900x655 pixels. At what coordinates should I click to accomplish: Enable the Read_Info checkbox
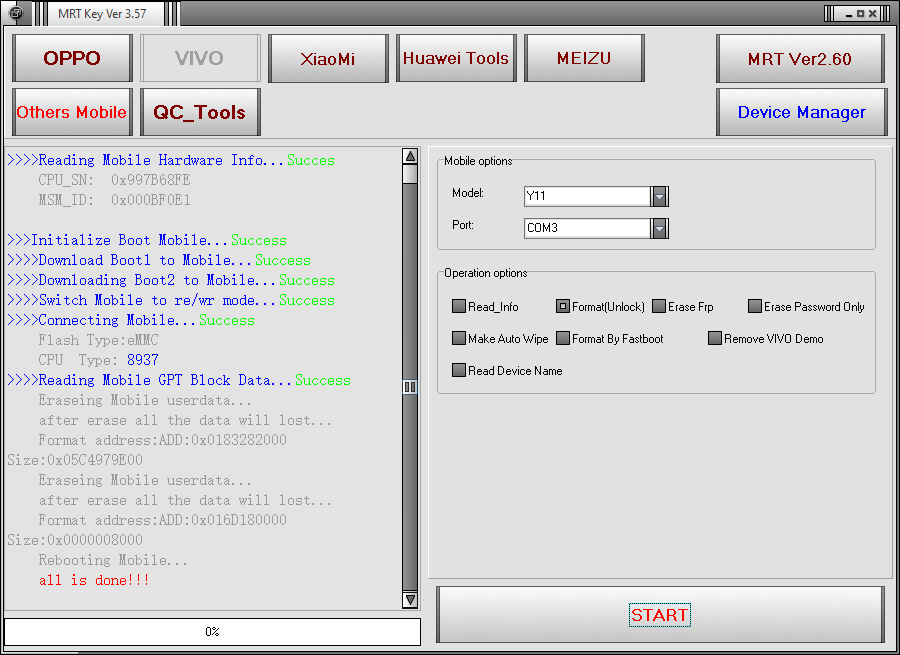(459, 306)
